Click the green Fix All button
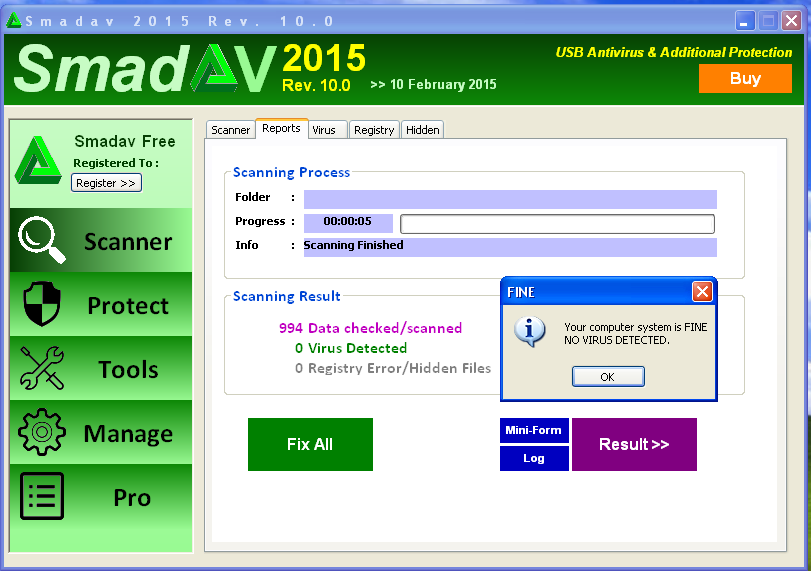Viewport: 811px width, 571px height. [310, 444]
